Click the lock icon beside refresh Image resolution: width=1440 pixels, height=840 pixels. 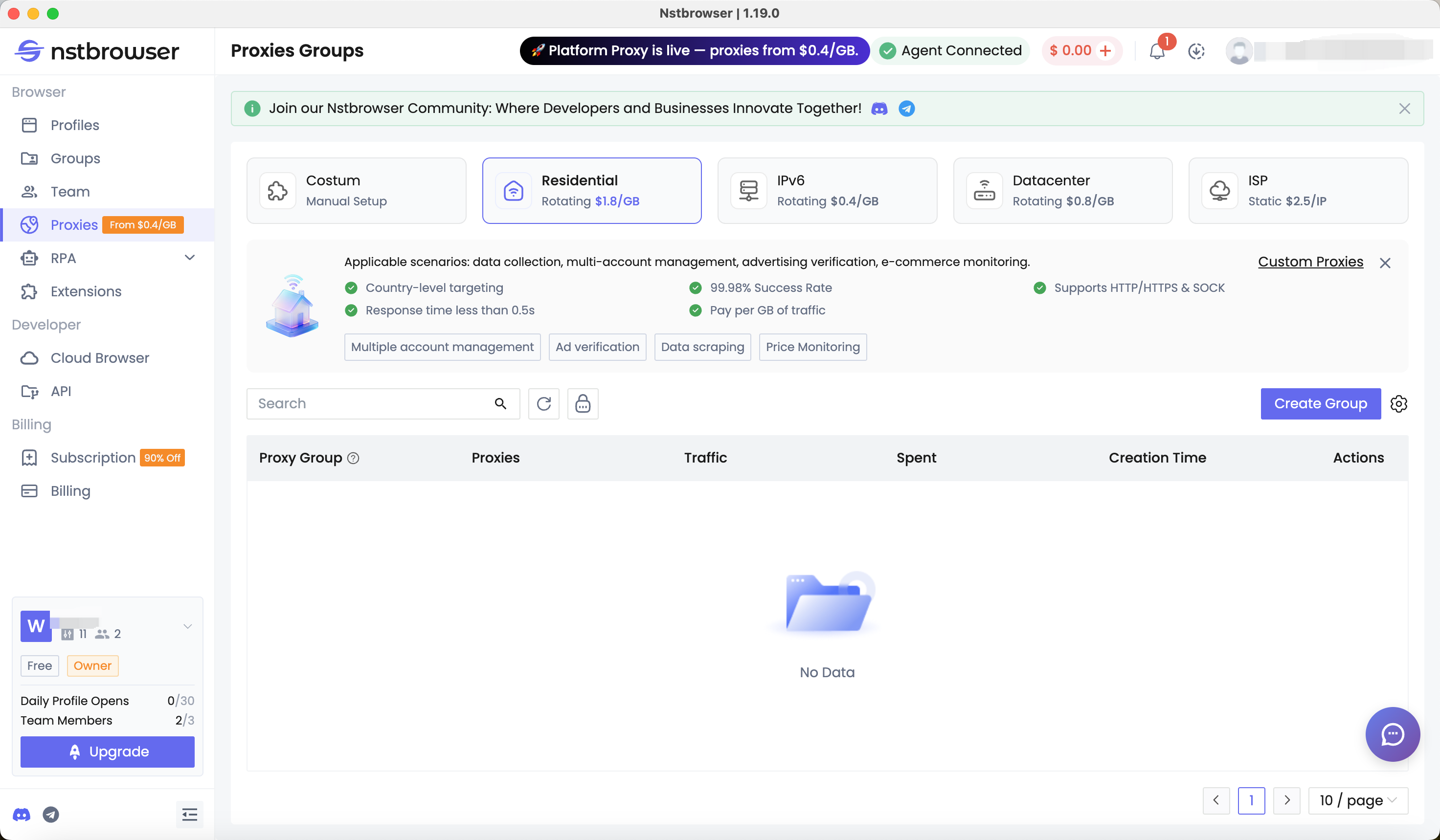582,404
